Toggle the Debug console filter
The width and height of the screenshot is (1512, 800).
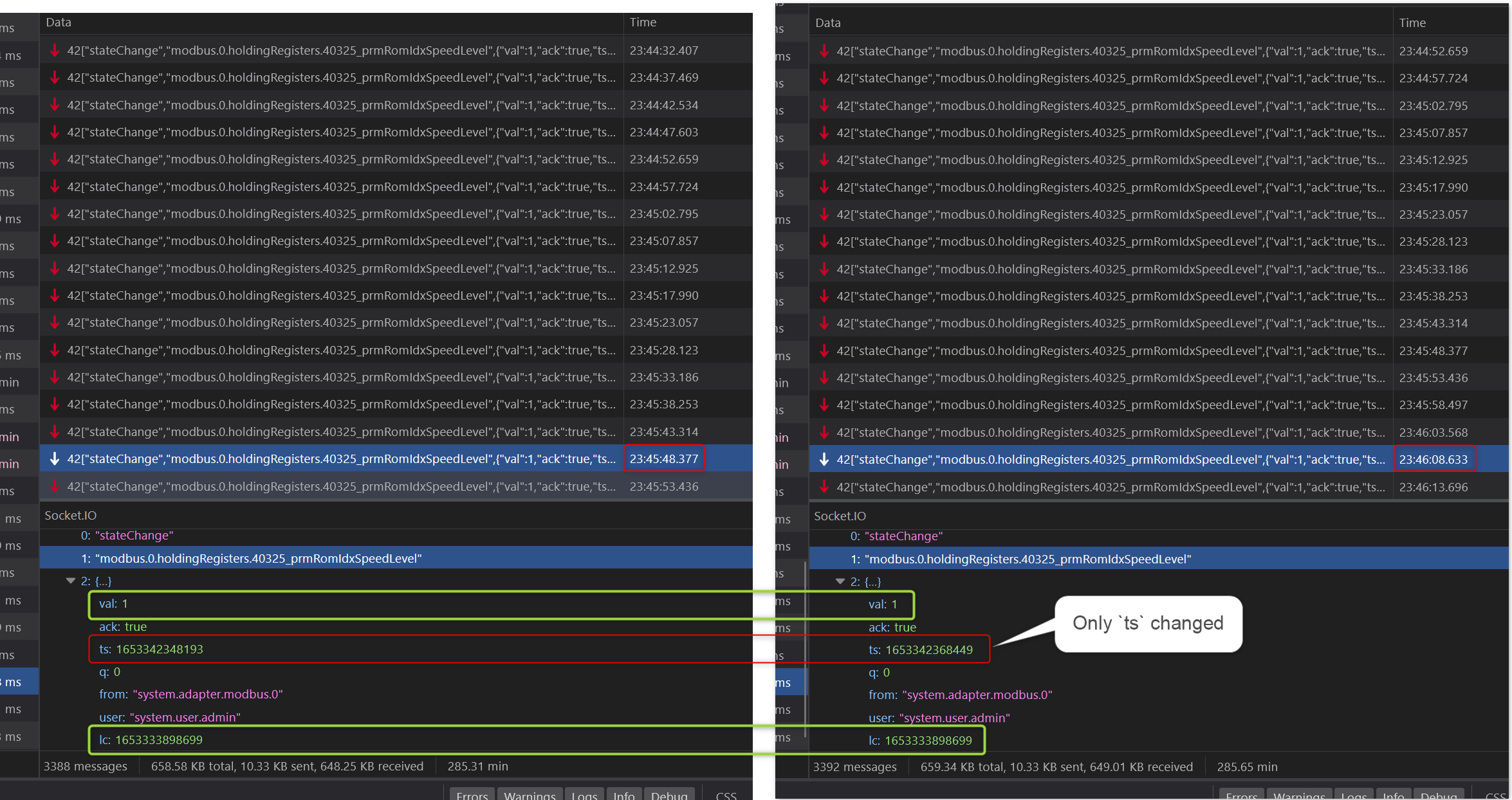669,795
